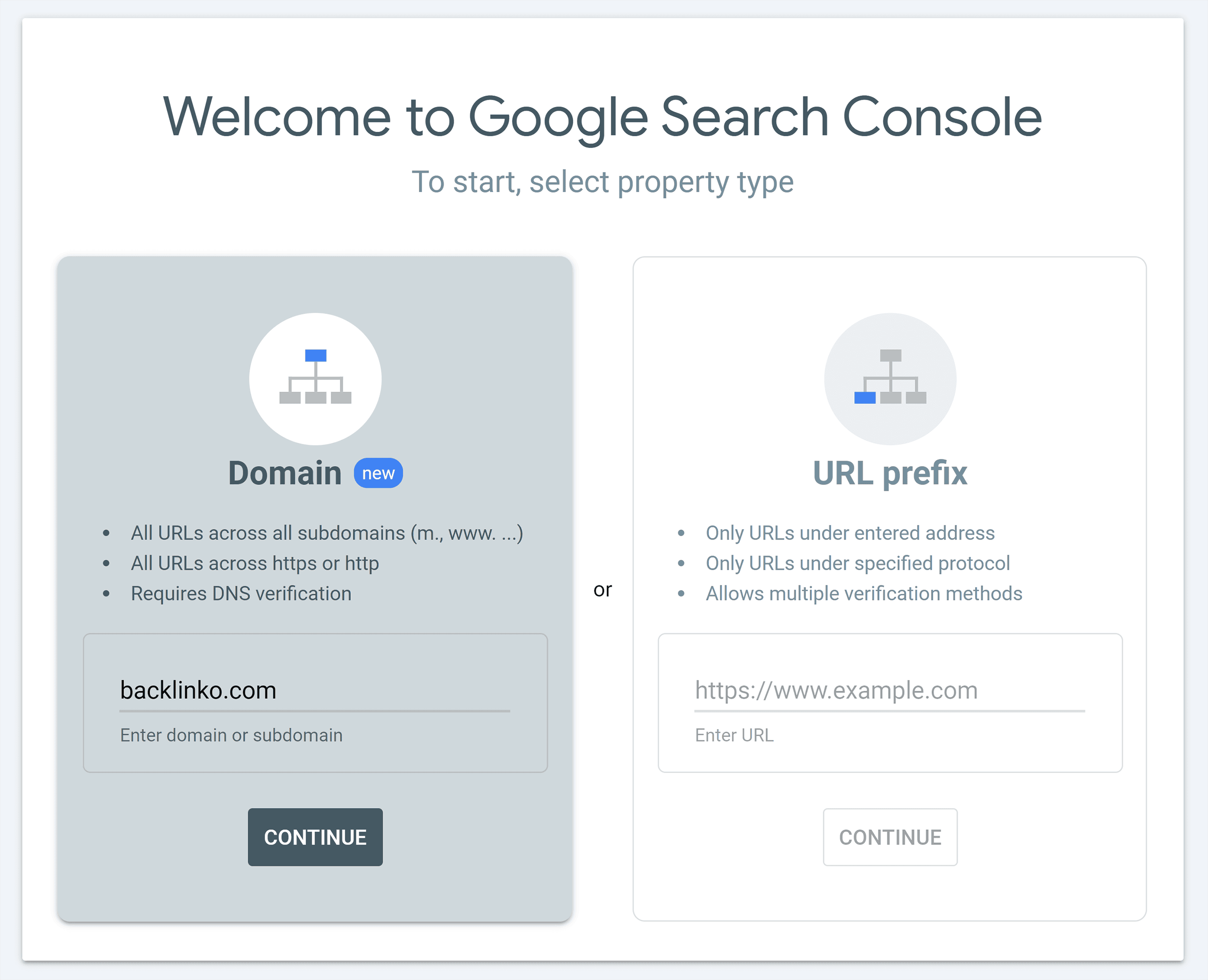This screenshot has width=1208, height=980.
Task: Click the backlinko.com domain input field
Action: tap(315, 690)
